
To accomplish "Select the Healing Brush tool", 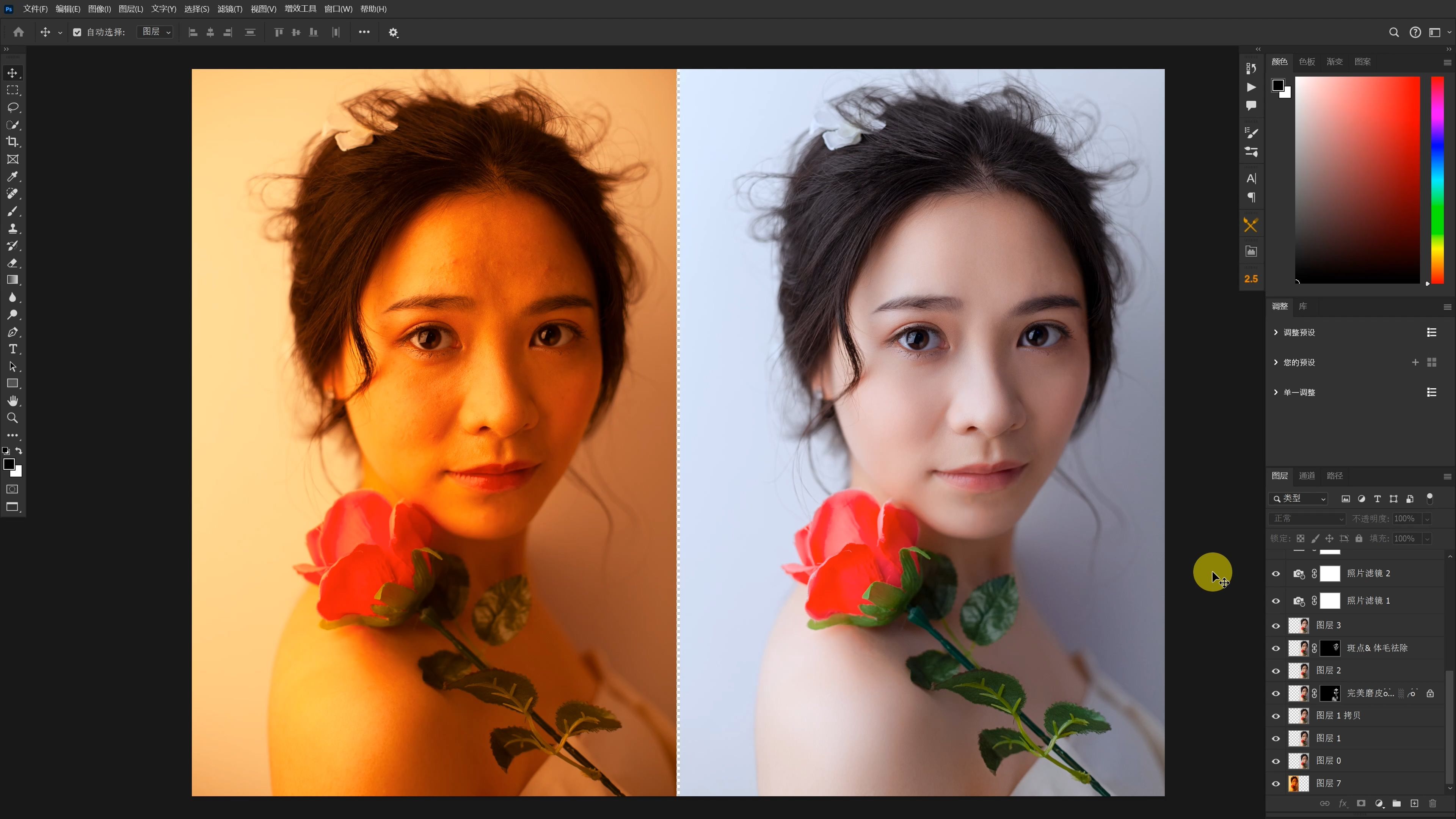I will pos(13,193).
